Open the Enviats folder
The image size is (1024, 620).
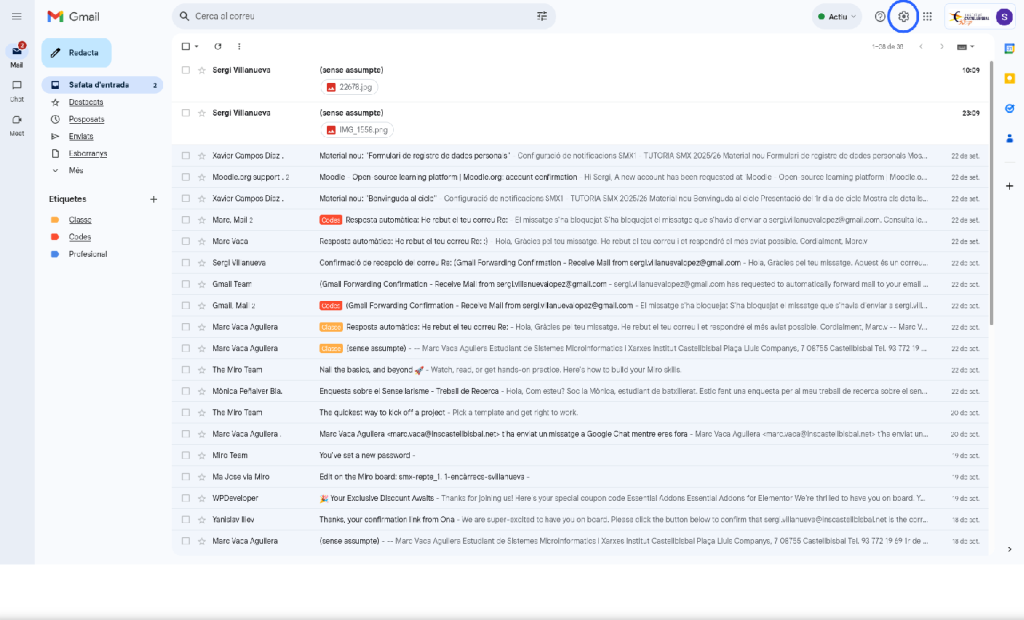(x=81, y=136)
